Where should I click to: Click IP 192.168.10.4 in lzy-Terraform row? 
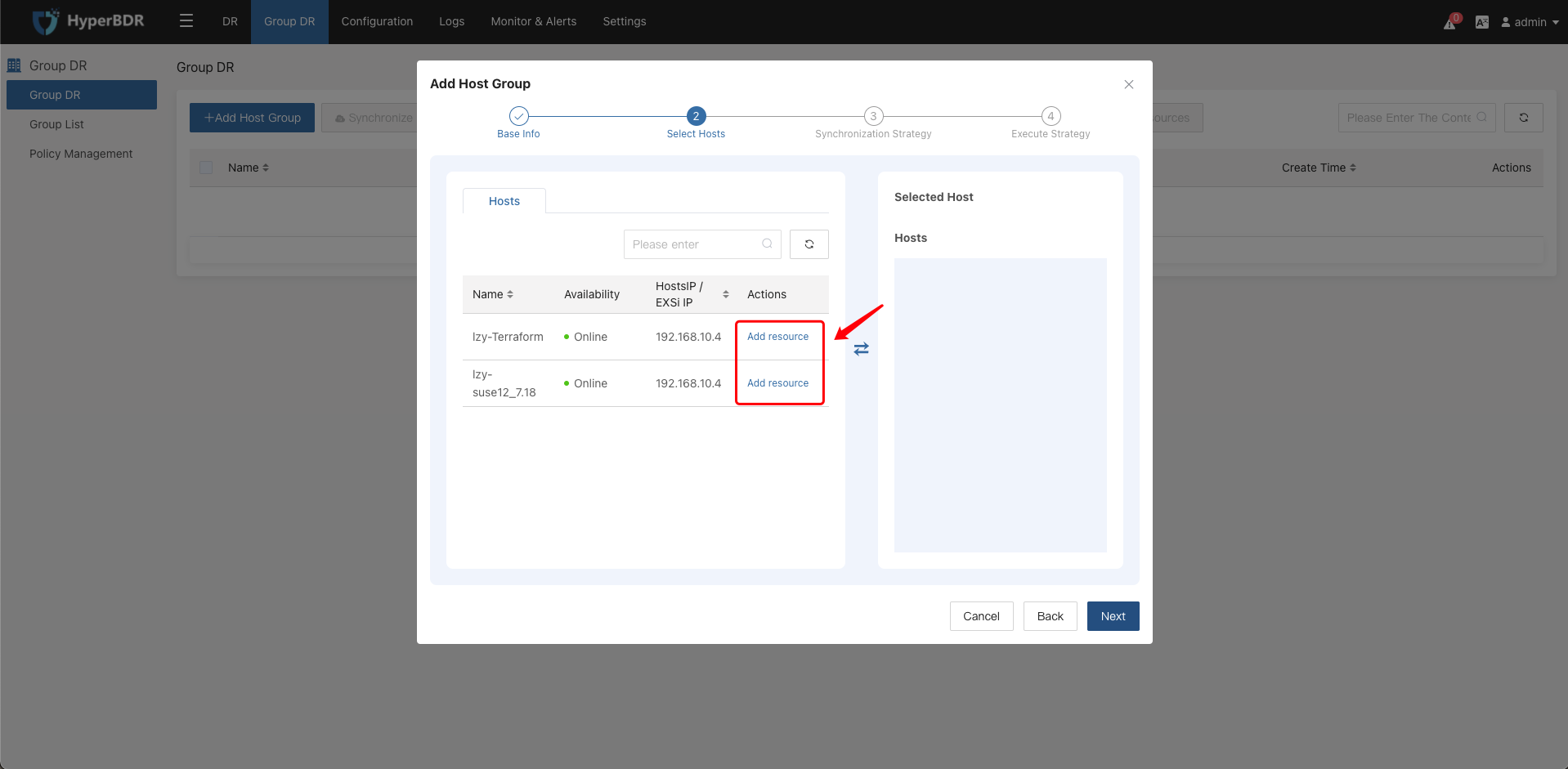[688, 337]
